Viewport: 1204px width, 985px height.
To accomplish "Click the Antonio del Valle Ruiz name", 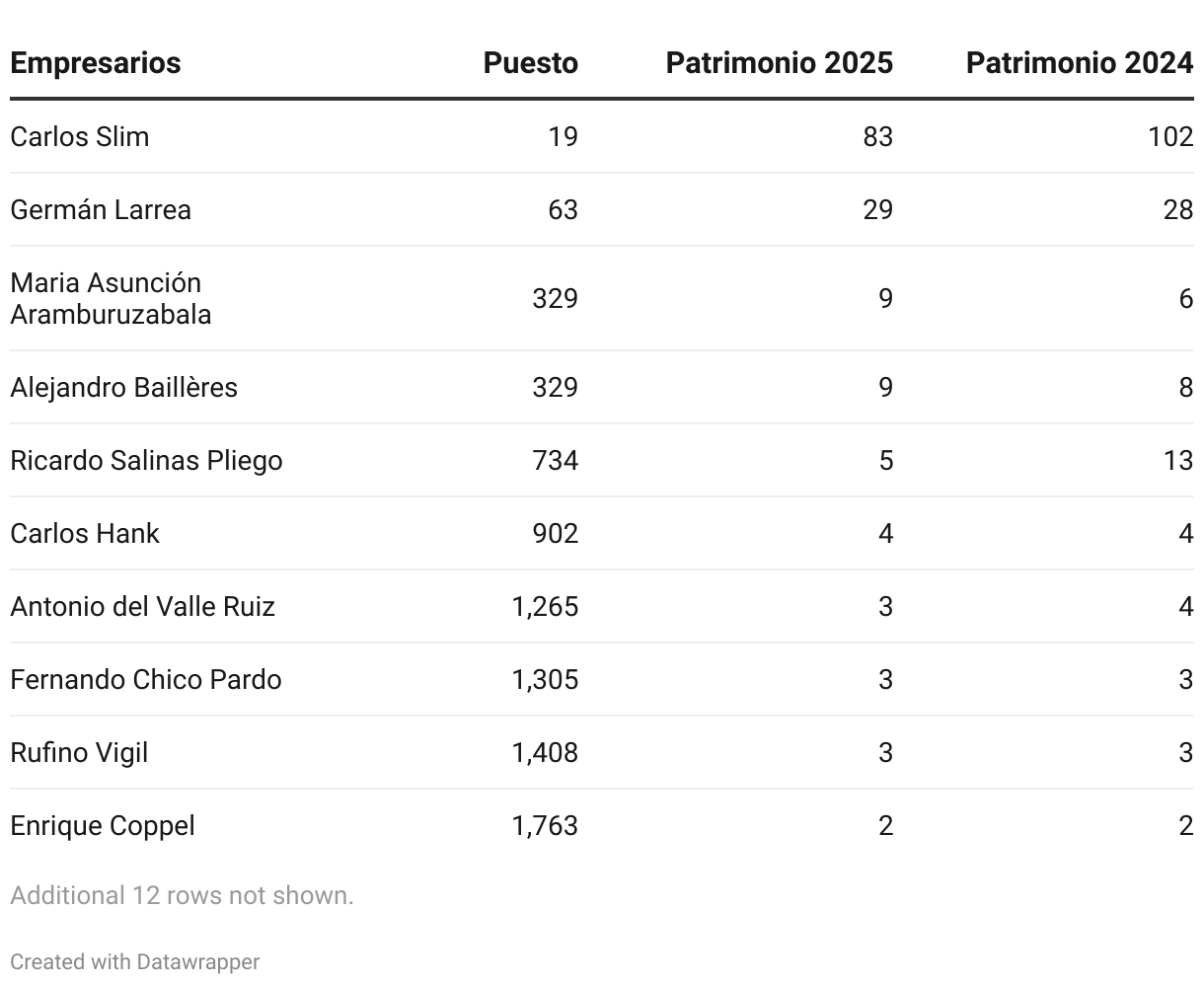I will click(x=142, y=606).
